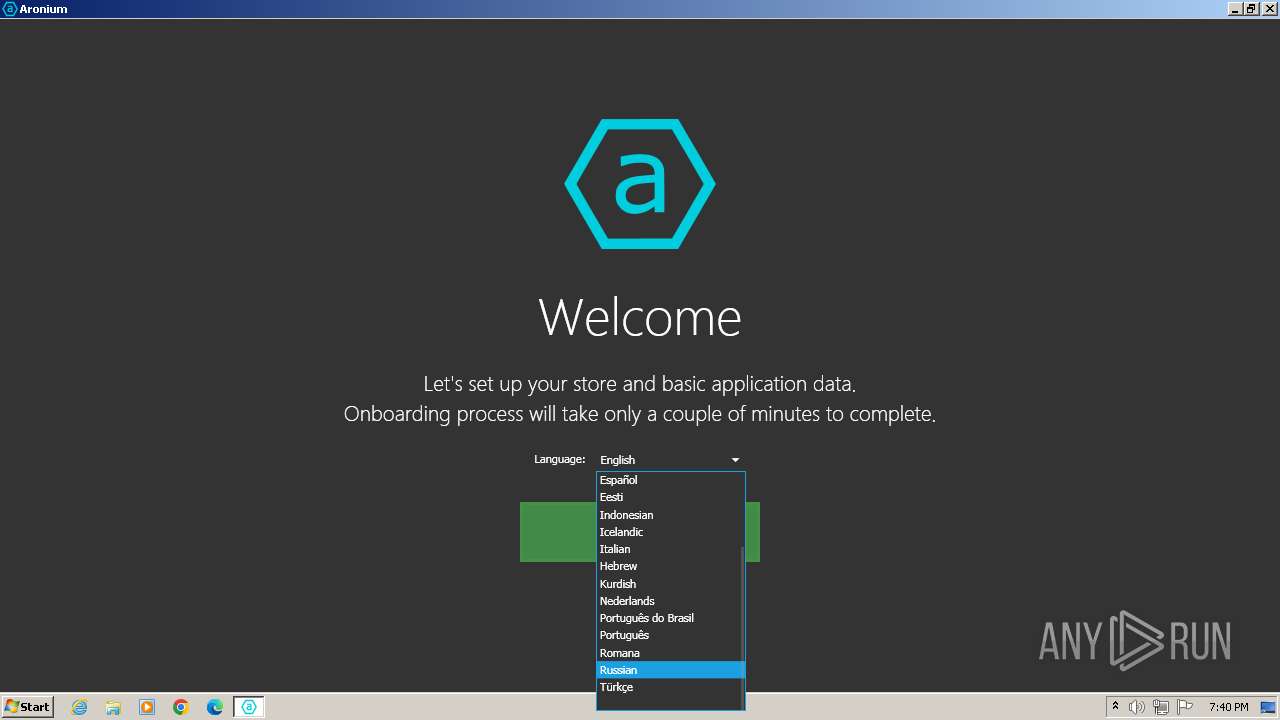The width and height of the screenshot is (1280, 720).
Task: Click the green button behind the list
Action: point(558,532)
